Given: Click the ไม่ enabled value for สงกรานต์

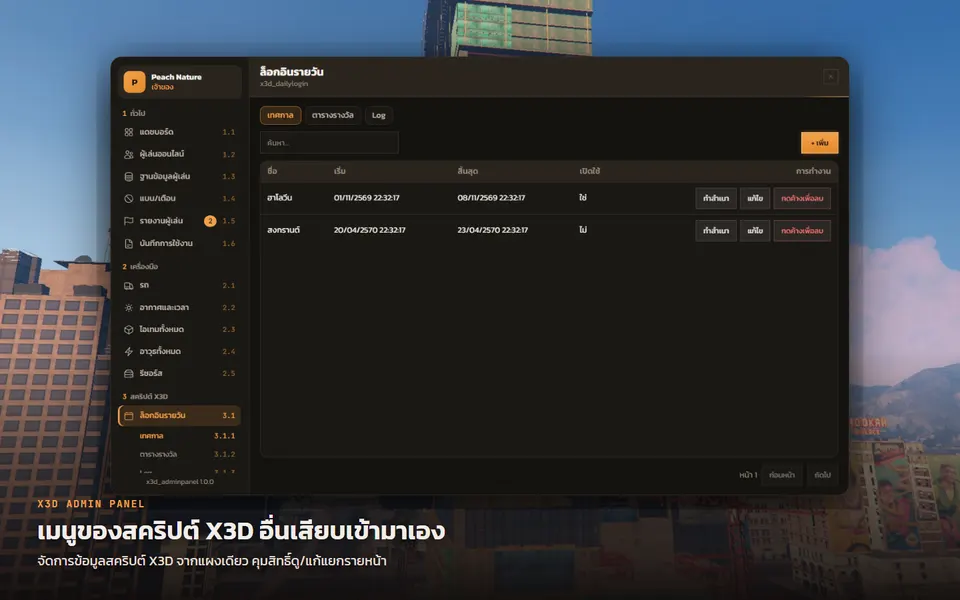Looking at the screenshot, I should [583, 230].
